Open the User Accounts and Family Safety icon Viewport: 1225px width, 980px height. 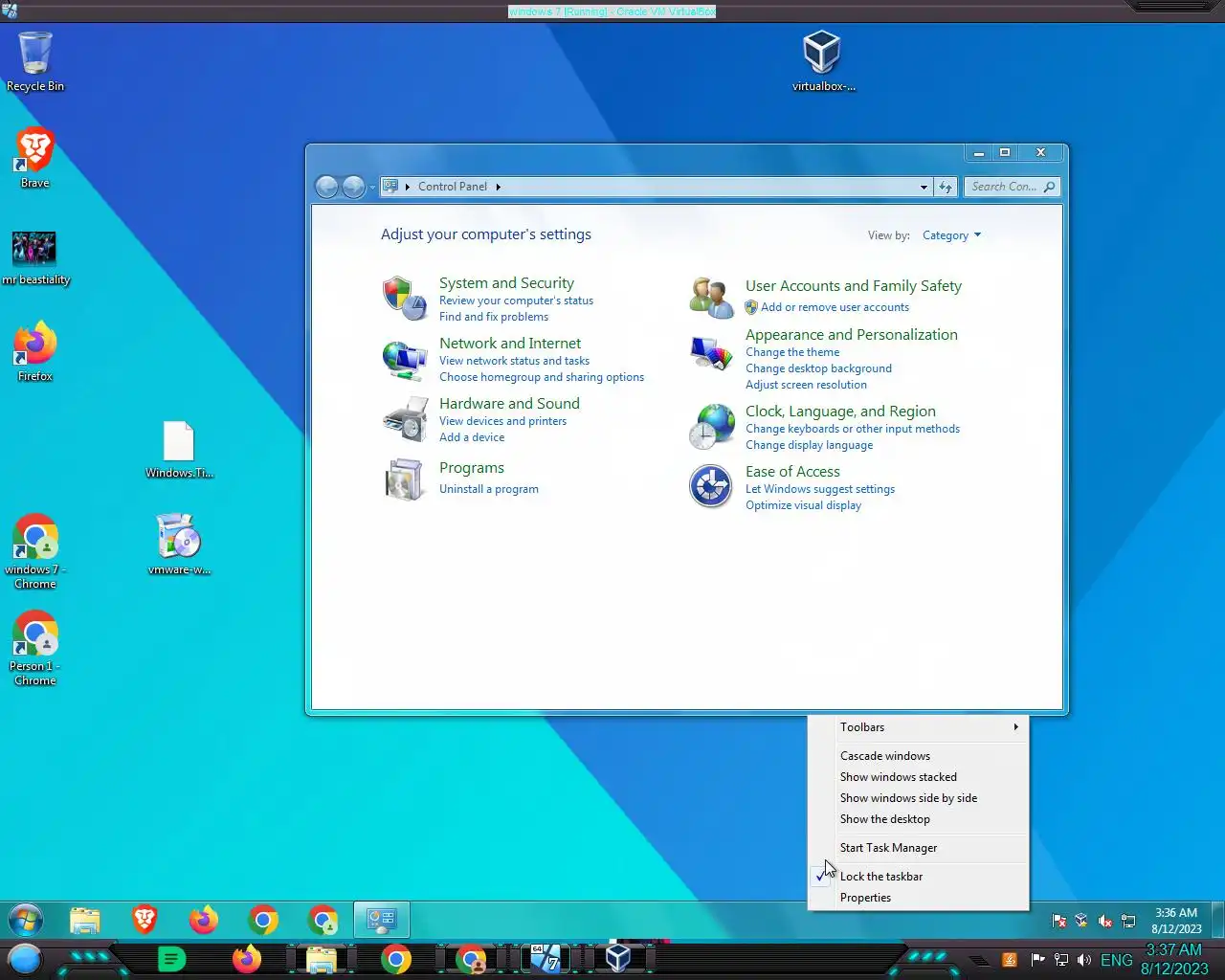click(711, 298)
